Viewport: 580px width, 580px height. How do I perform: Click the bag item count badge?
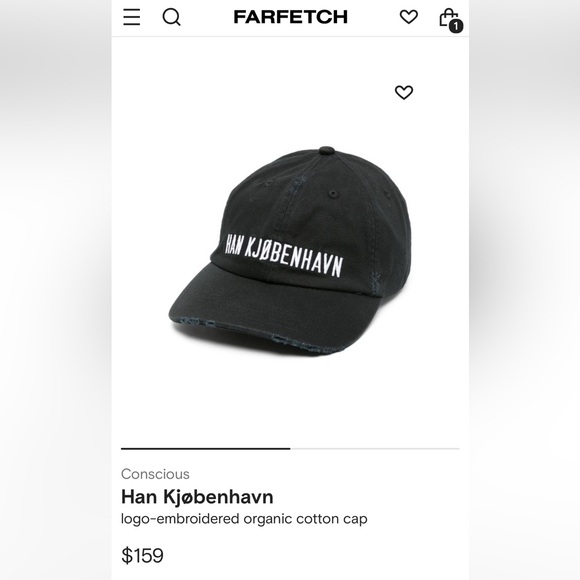pyautogui.click(x=456, y=26)
